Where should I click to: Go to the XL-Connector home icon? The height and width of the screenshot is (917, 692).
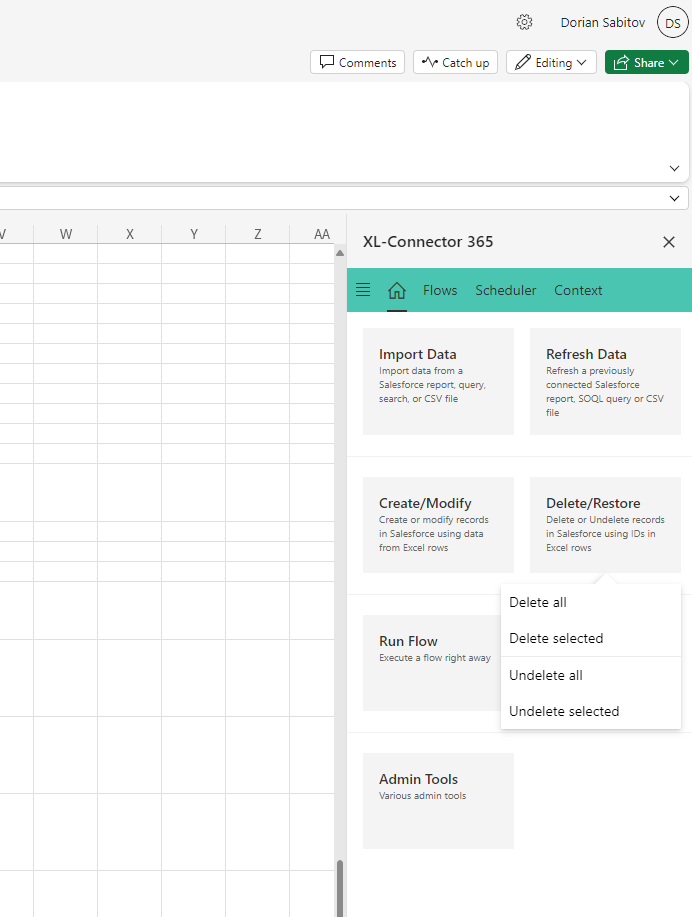(397, 290)
